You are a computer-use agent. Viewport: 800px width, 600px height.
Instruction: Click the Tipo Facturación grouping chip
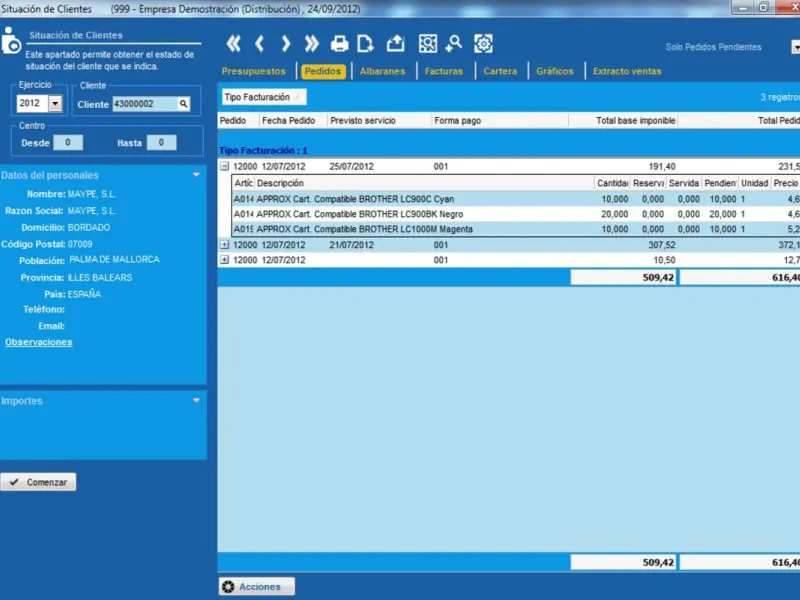(x=264, y=97)
